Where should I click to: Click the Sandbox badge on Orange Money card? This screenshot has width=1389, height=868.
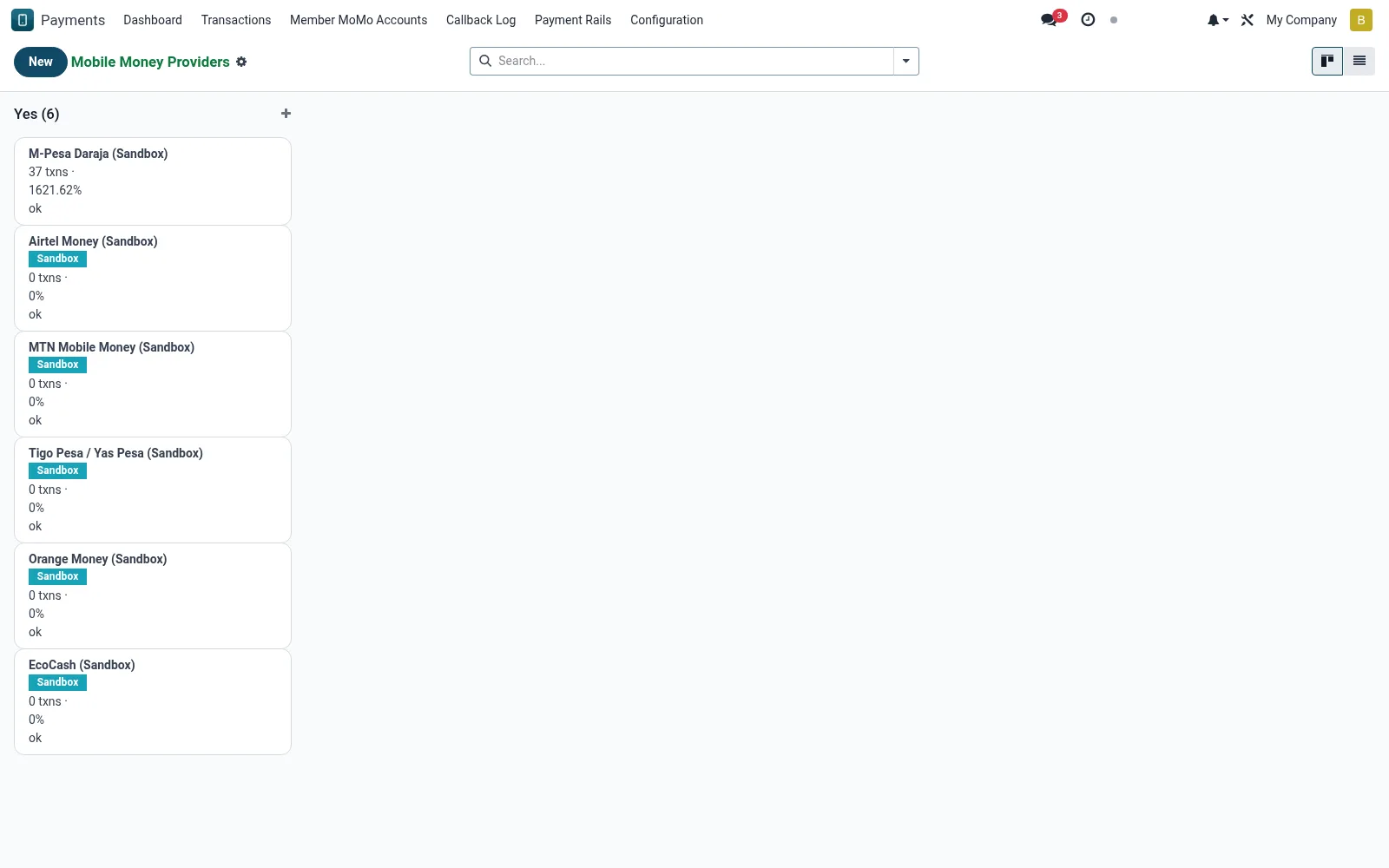click(x=57, y=576)
